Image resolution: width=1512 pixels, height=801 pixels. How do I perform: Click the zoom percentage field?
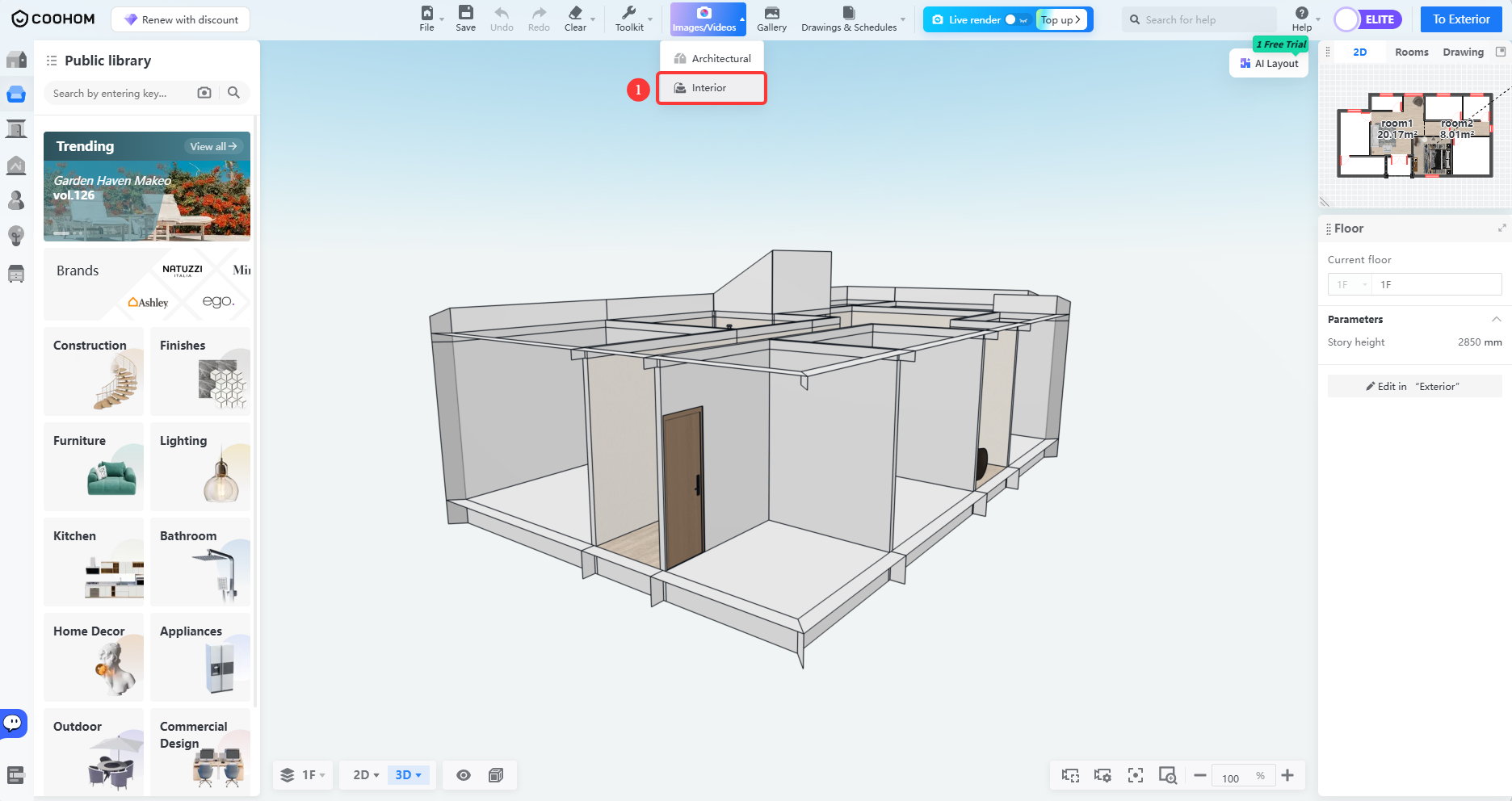tap(1243, 777)
